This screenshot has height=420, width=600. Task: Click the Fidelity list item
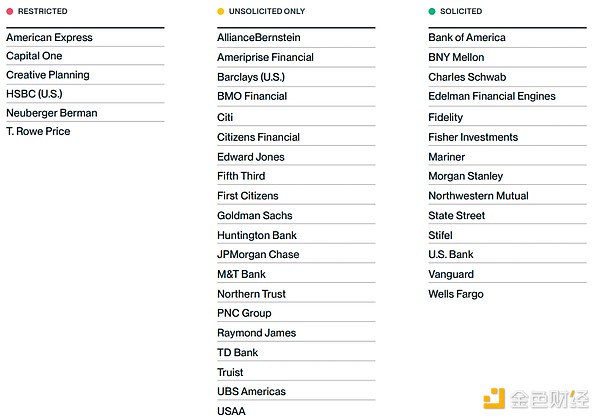tap(446, 117)
